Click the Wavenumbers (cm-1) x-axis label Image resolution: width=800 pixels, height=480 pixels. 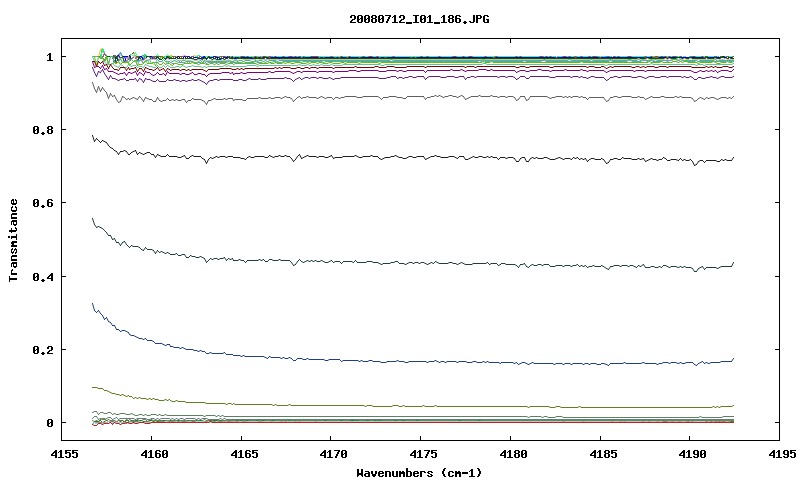[x=419, y=473]
